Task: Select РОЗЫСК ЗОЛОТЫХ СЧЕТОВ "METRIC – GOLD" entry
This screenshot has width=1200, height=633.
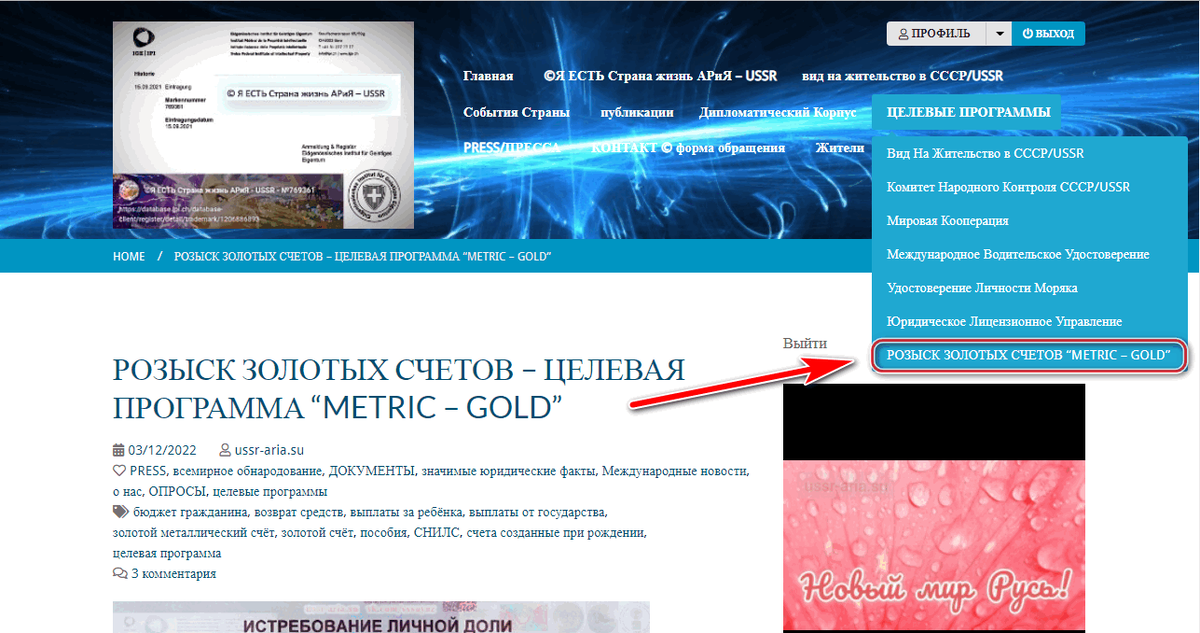Action: click(x=1029, y=356)
